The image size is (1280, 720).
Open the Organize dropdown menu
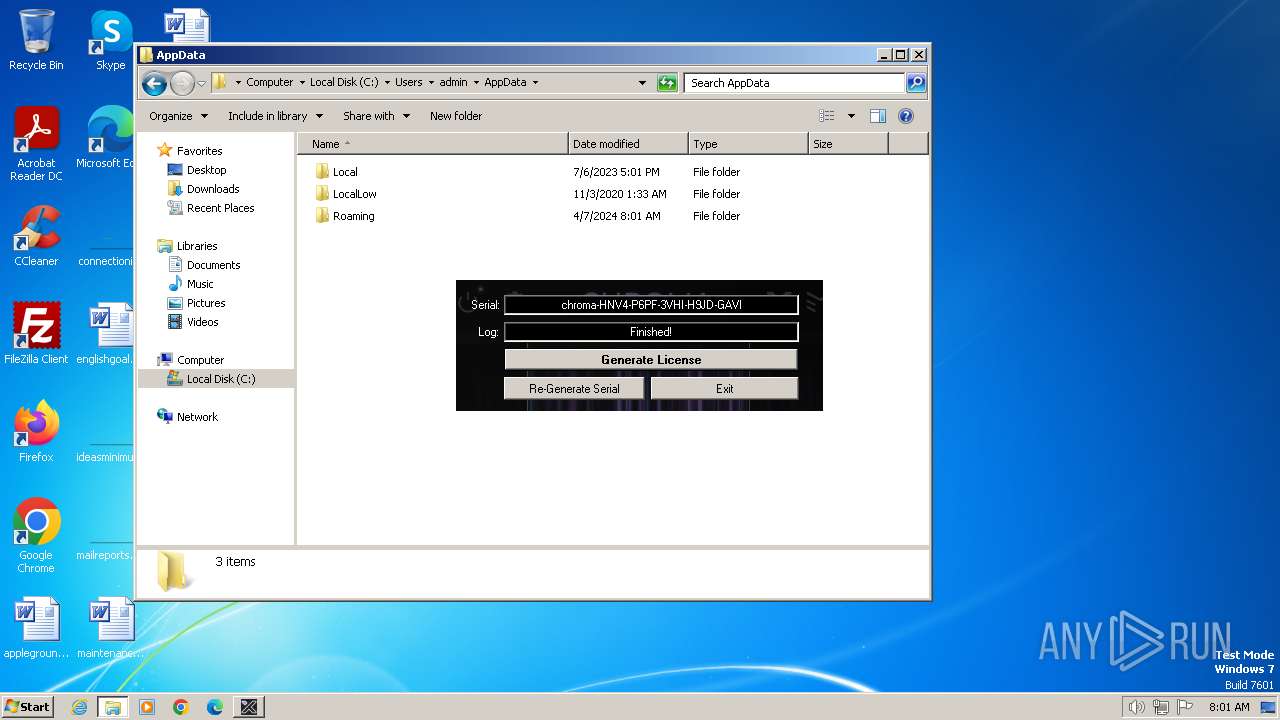coord(178,116)
